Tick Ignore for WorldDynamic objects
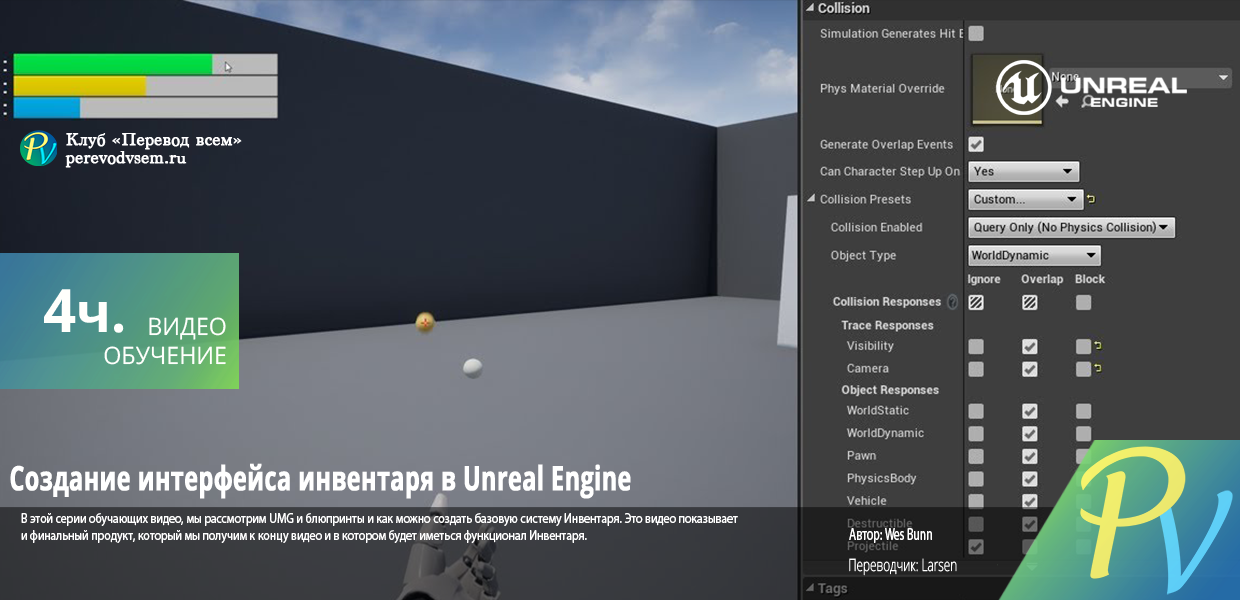This screenshot has width=1240, height=600. (976, 434)
